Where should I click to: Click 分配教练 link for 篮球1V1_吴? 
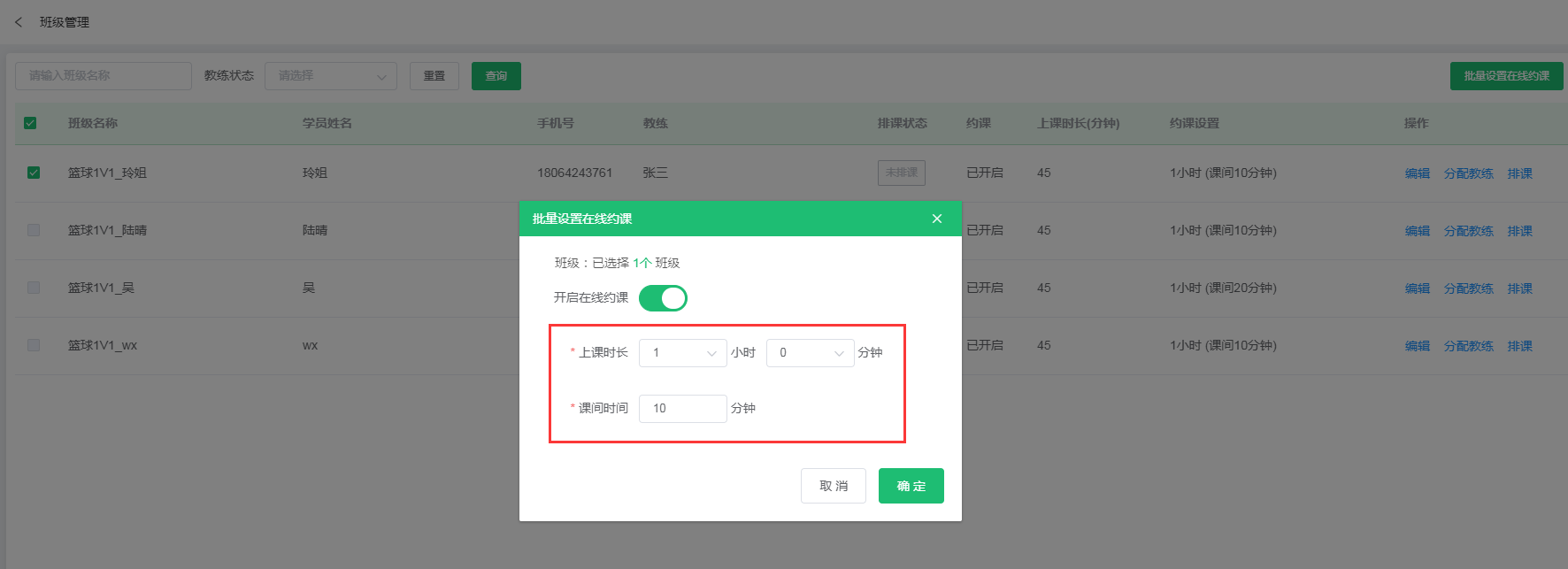click(1468, 288)
